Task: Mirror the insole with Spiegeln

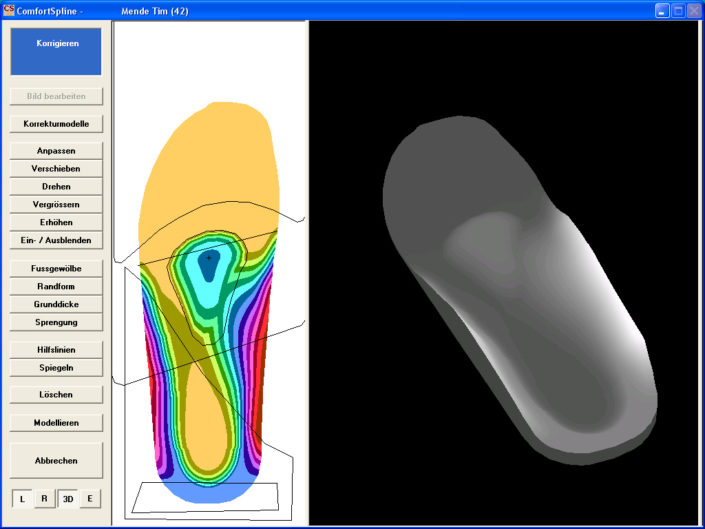Action: click(56, 368)
